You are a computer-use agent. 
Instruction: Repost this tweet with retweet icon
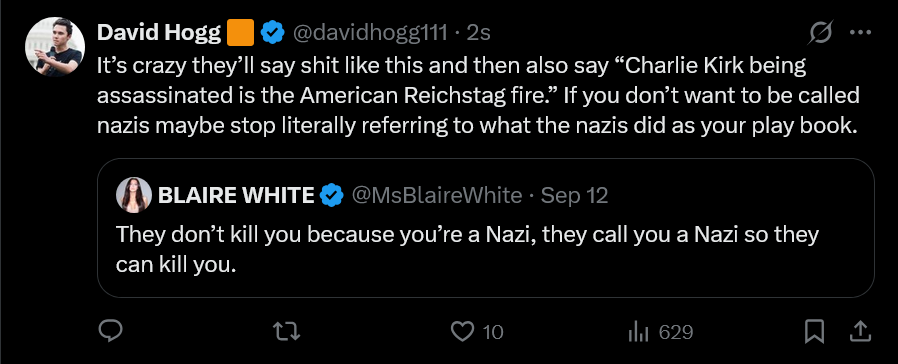pyautogui.click(x=286, y=331)
